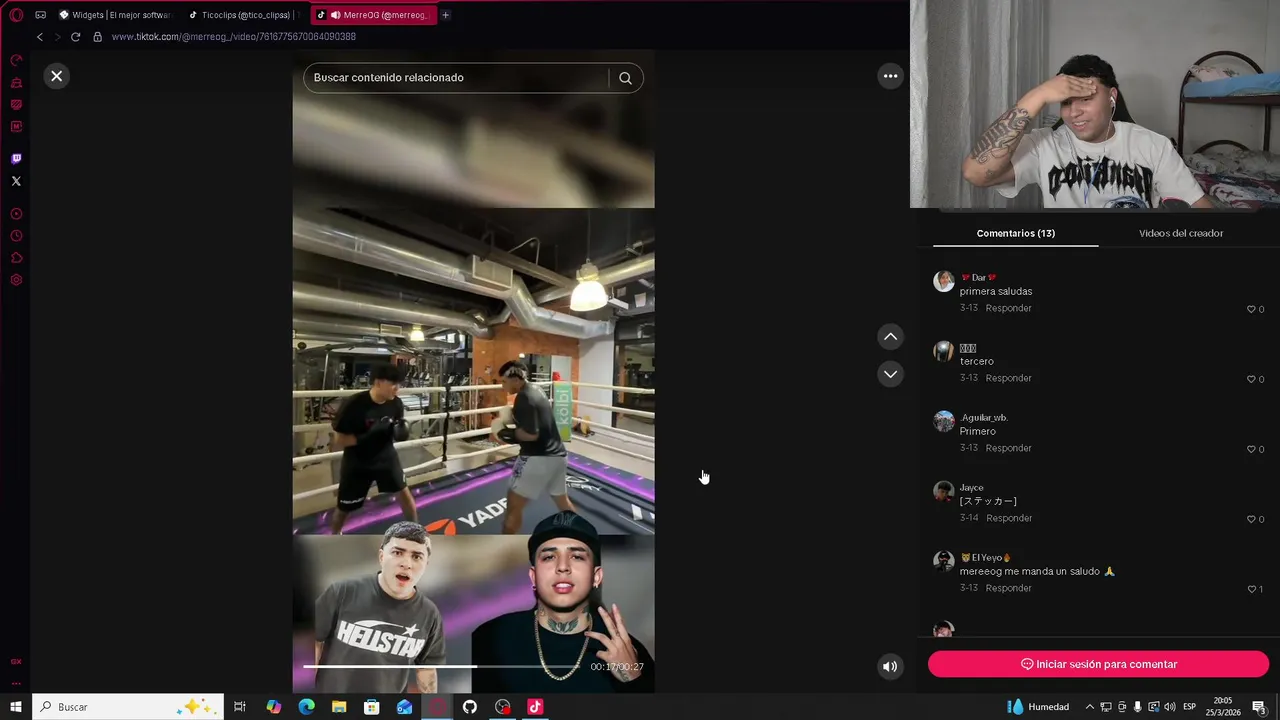Open Dar's profile avatar
This screenshot has height=720, width=1280.
click(x=944, y=281)
